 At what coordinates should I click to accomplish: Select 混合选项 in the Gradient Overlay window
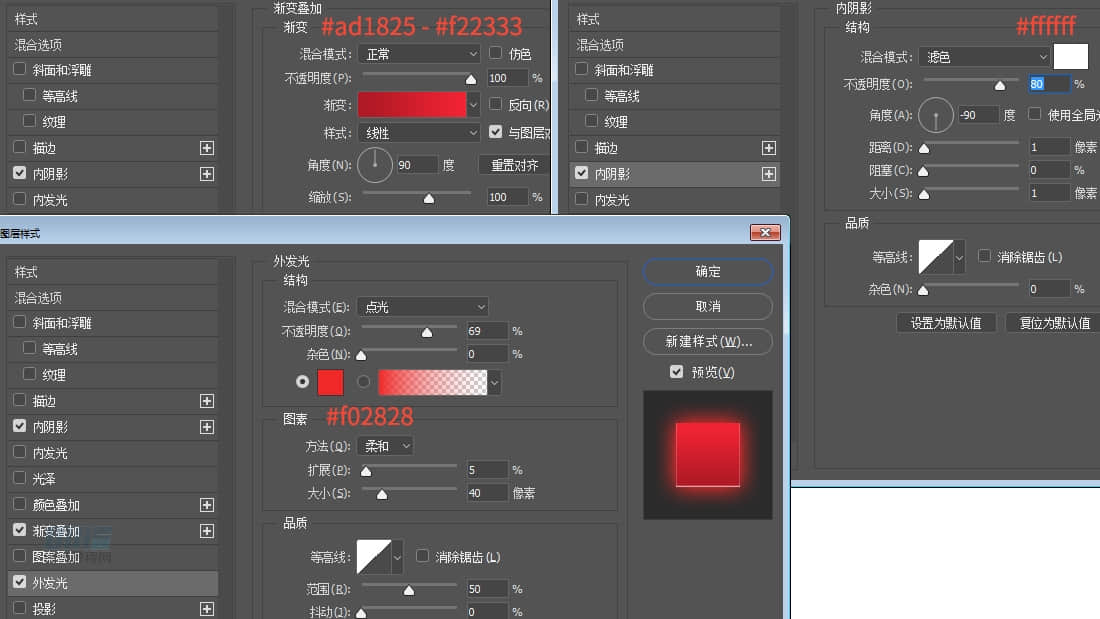pyautogui.click(x=112, y=45)
